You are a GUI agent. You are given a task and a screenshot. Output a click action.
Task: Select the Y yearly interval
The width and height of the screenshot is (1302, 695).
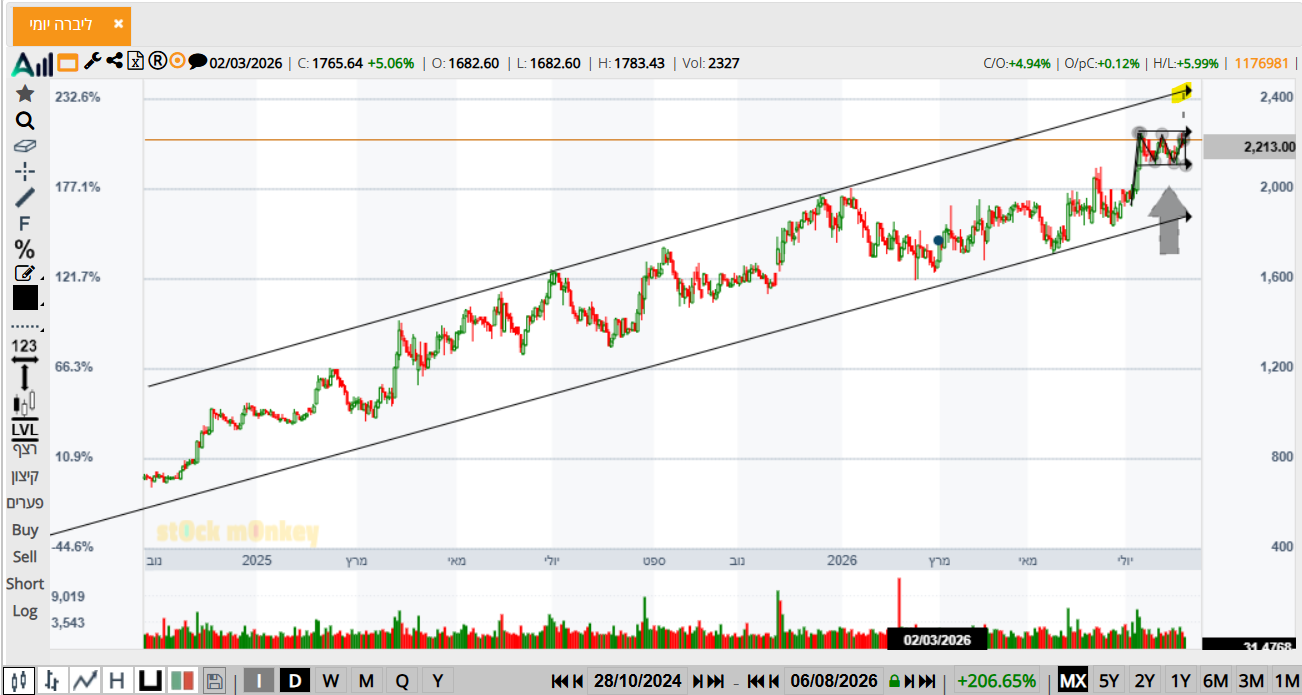(437, 681)
